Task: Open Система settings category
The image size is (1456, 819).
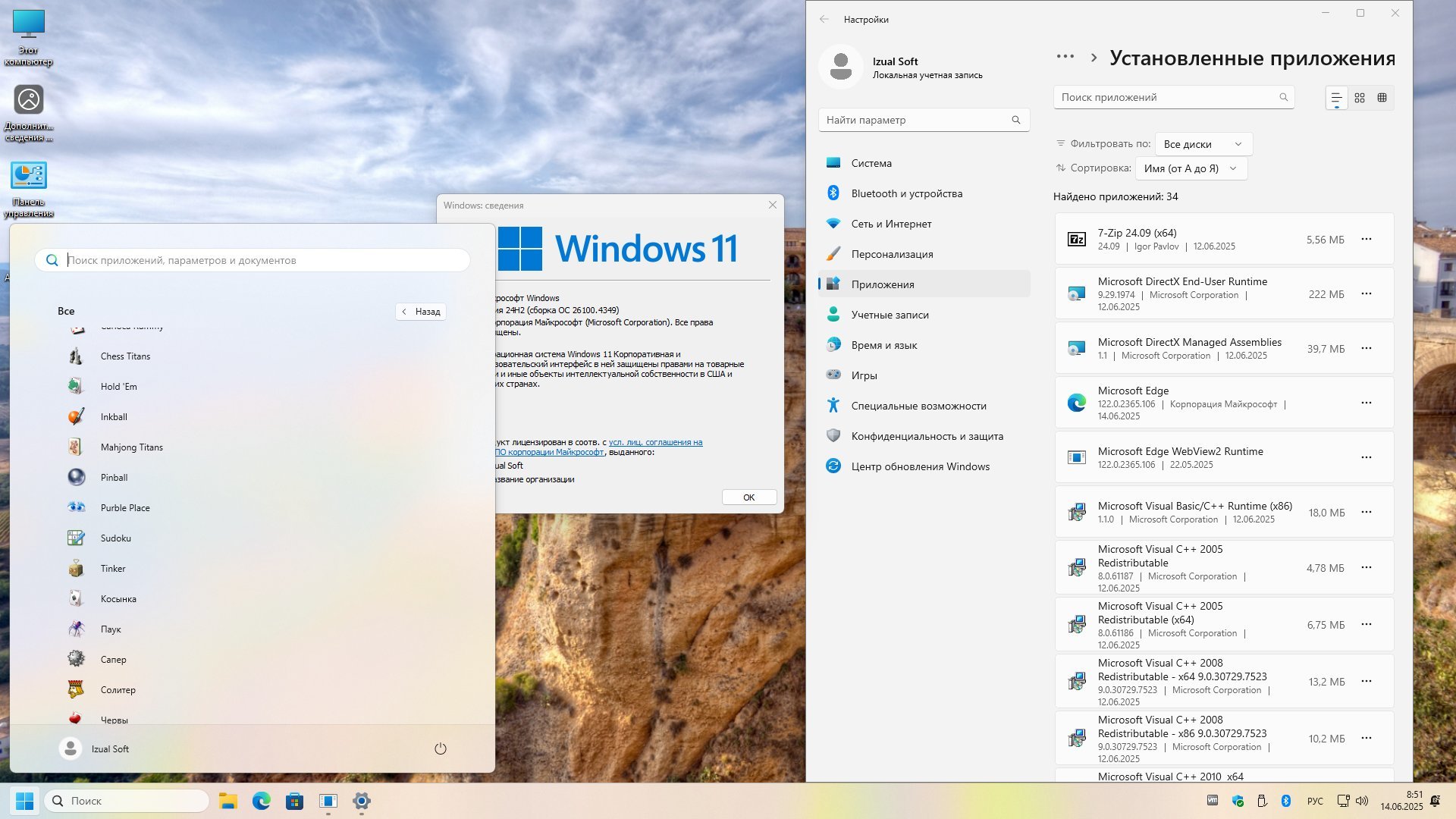Action: 924,163
